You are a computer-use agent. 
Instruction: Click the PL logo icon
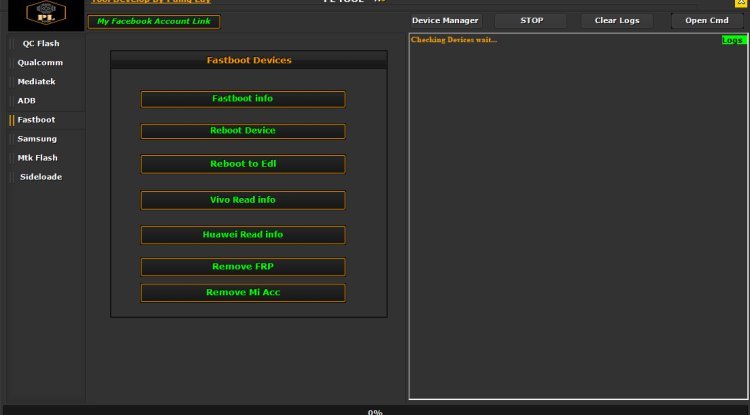[x=46, y=13]
